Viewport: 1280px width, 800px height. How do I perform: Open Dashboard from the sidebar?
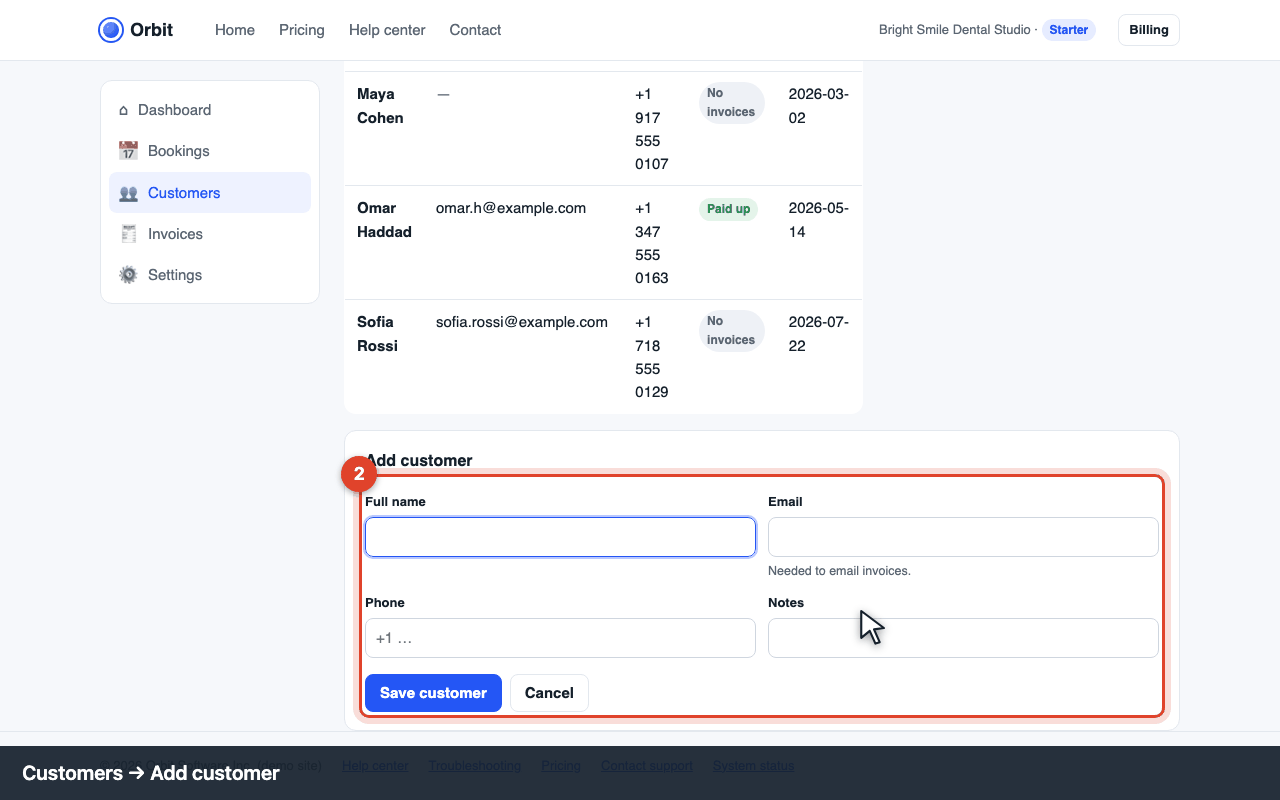(210, 110)
